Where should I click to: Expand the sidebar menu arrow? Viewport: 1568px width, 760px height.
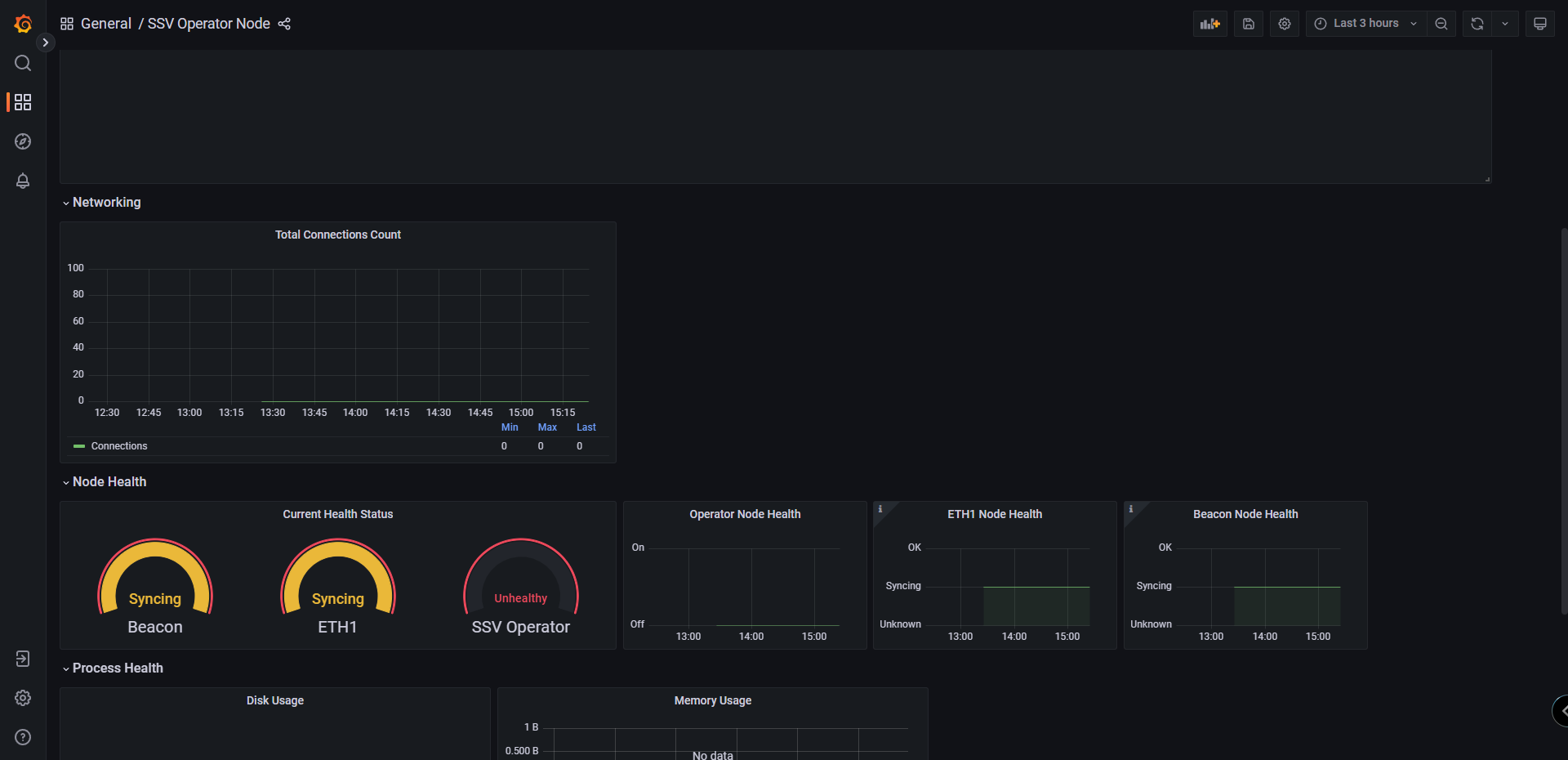tap(46, 42)
